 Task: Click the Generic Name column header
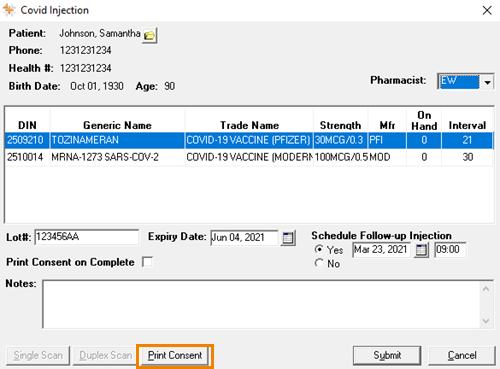[117, 120]
